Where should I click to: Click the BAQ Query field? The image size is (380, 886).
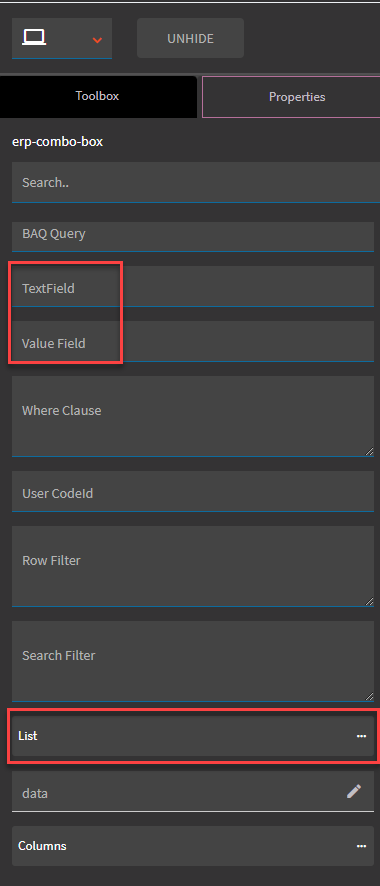click(193, 236)
